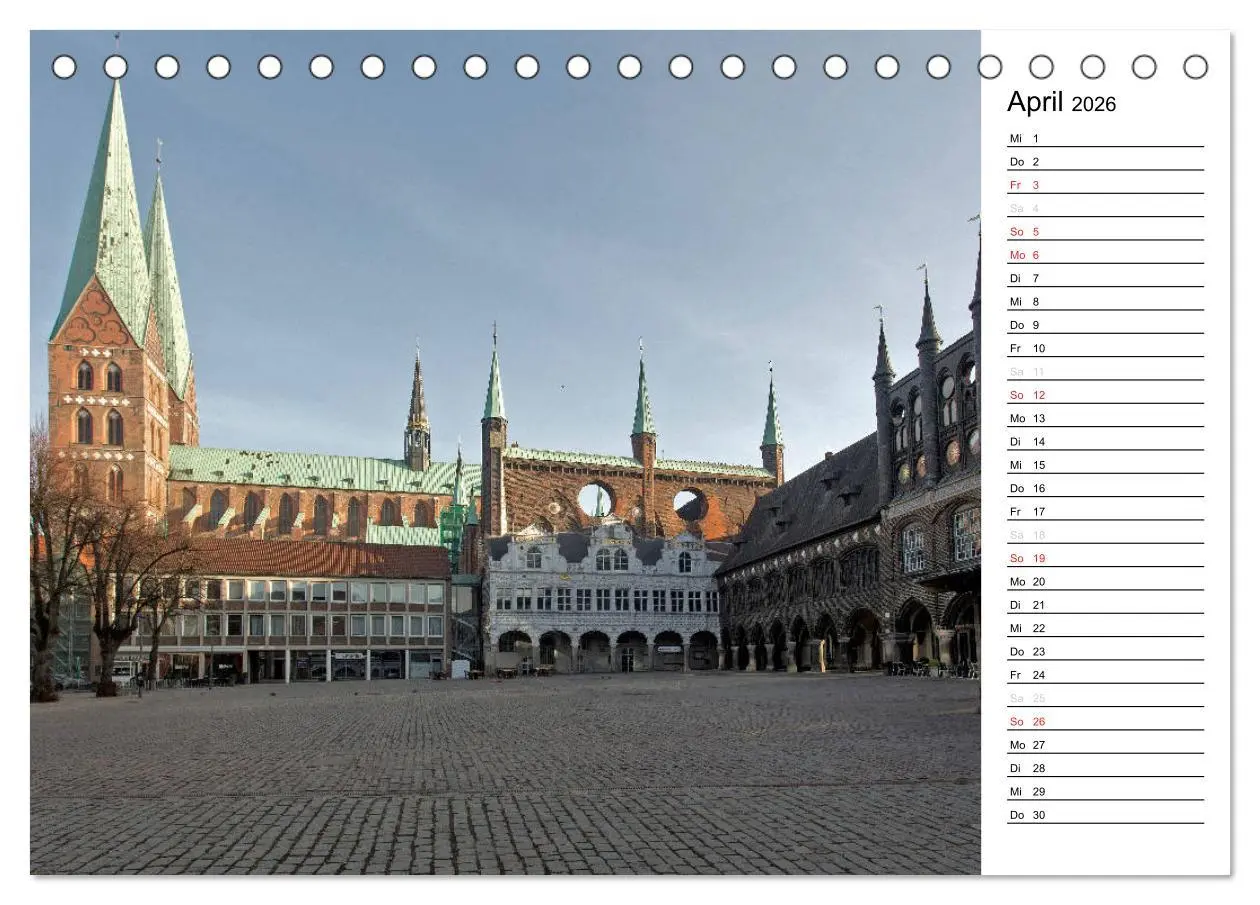Select the calendar row 'Di 7'

coord(1105,278)
